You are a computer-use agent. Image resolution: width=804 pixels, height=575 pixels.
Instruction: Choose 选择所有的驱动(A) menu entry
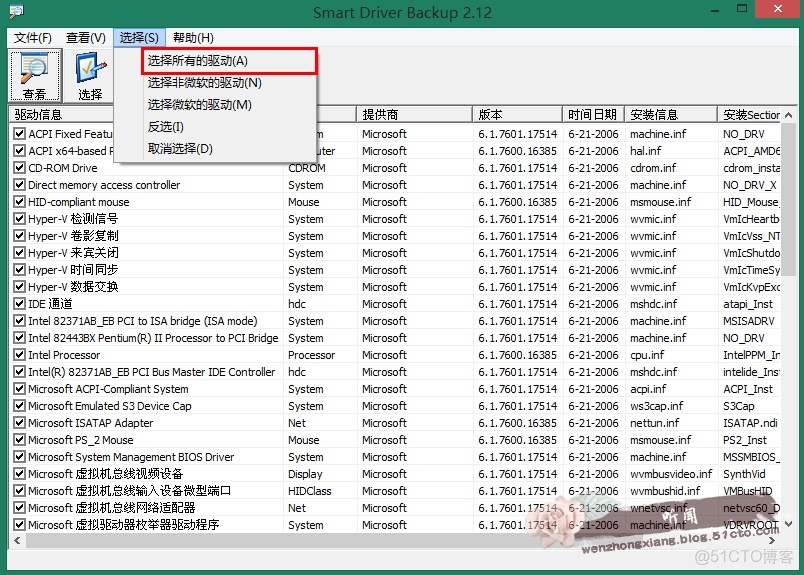point(229,61)
